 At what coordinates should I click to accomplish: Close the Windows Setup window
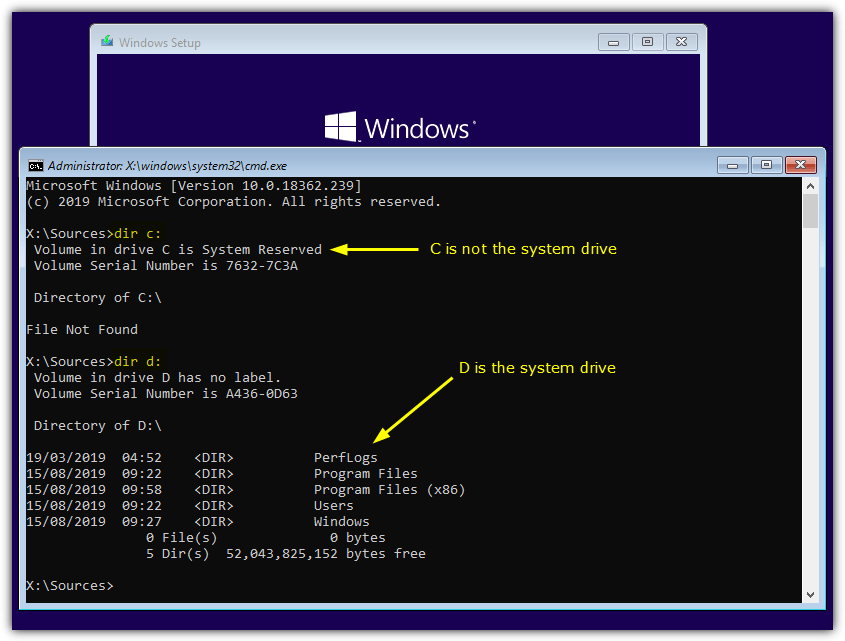click(682, 42)
